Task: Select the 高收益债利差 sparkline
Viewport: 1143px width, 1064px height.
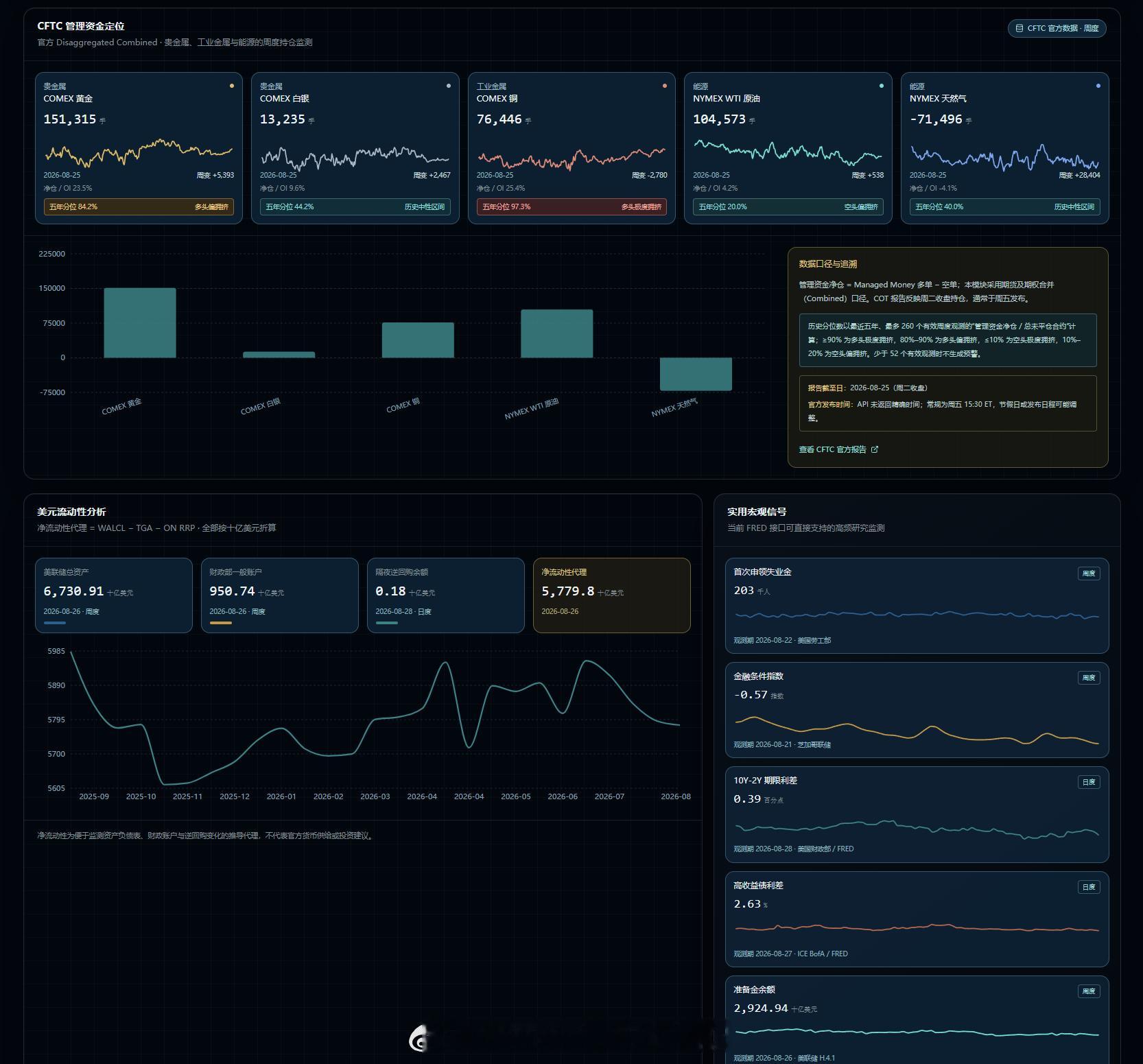Action: (917, 928)
